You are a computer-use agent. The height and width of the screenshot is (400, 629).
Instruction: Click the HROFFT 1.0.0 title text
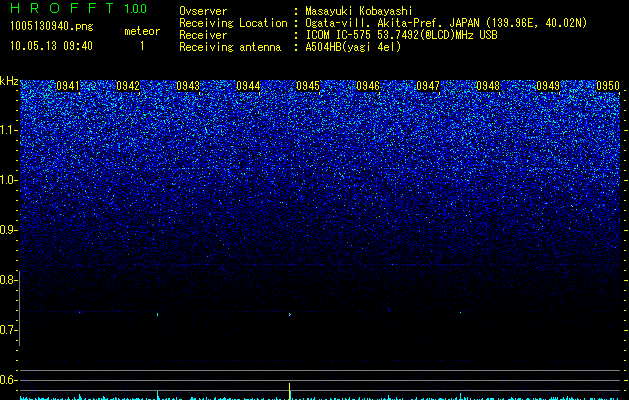click(x=78, y=8)
